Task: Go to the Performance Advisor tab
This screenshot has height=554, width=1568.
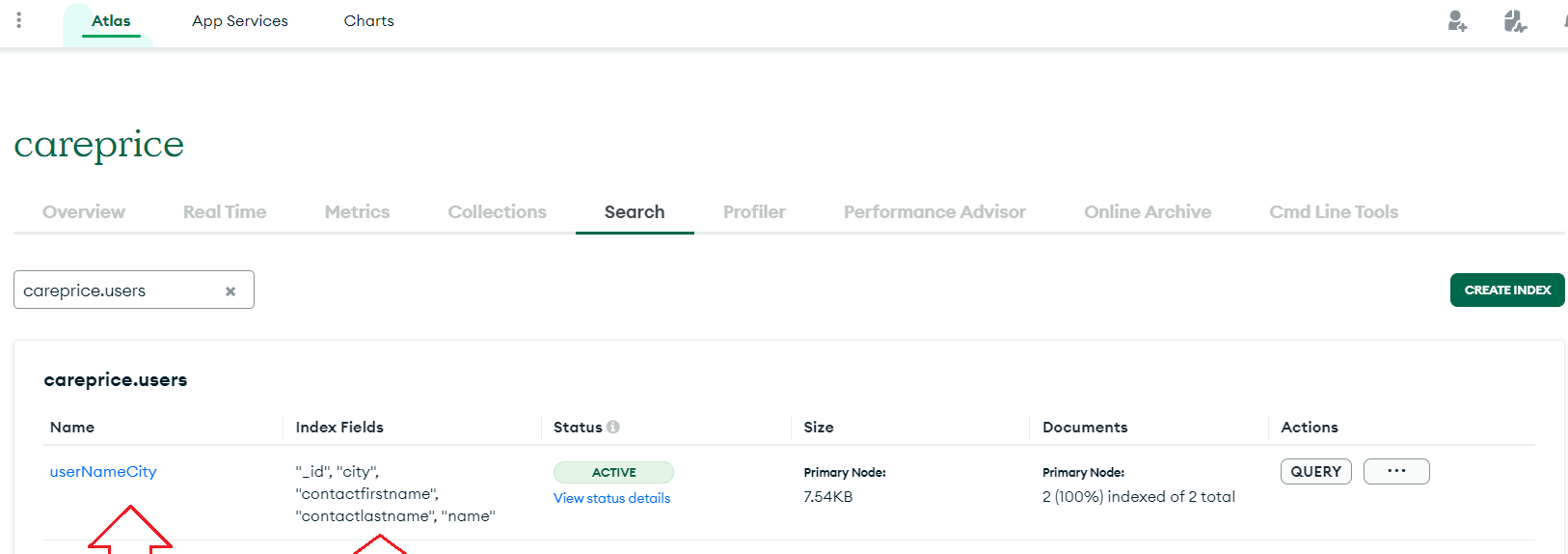Action: pyautogui.click(x=934, y=212)
